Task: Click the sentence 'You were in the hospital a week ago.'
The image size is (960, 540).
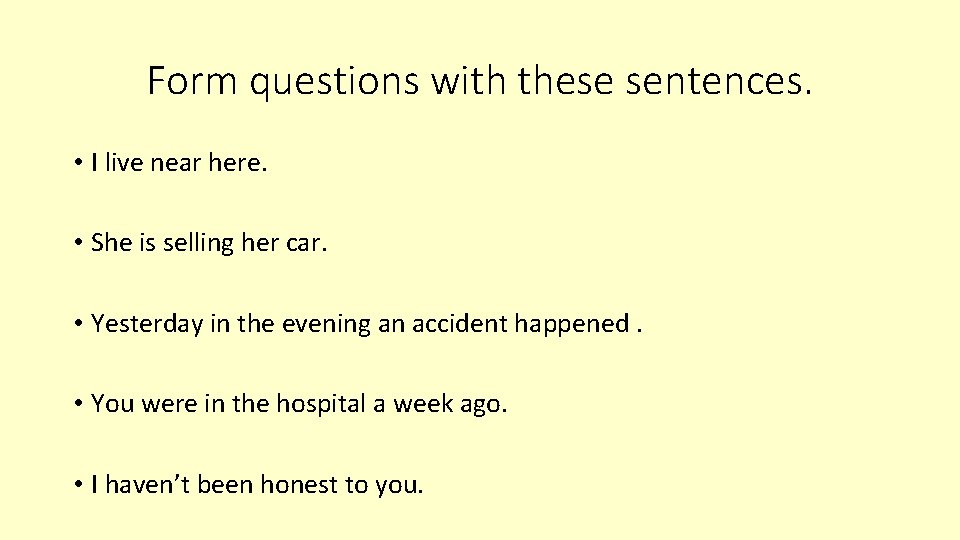Action: [x=299, y=404]
